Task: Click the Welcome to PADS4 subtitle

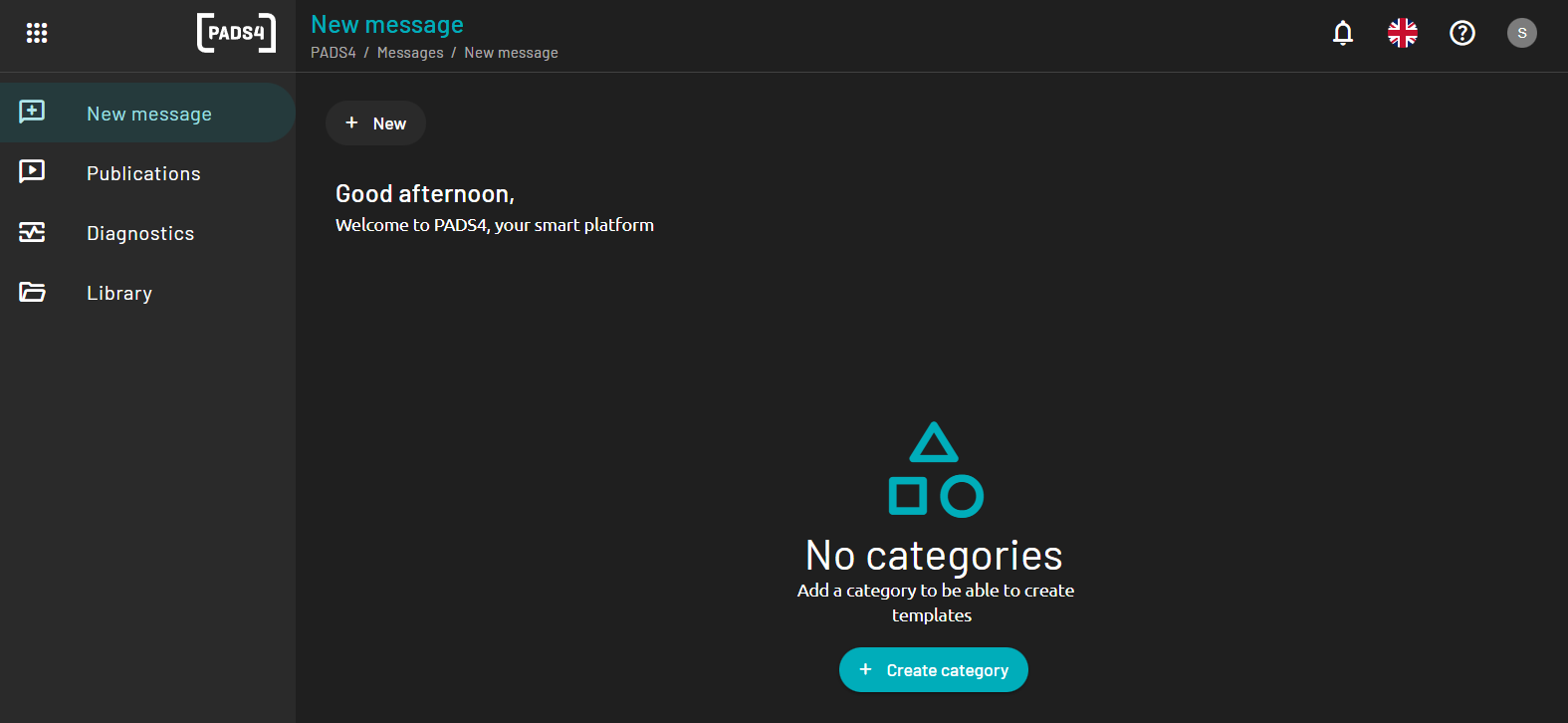Action: point(495,225)
